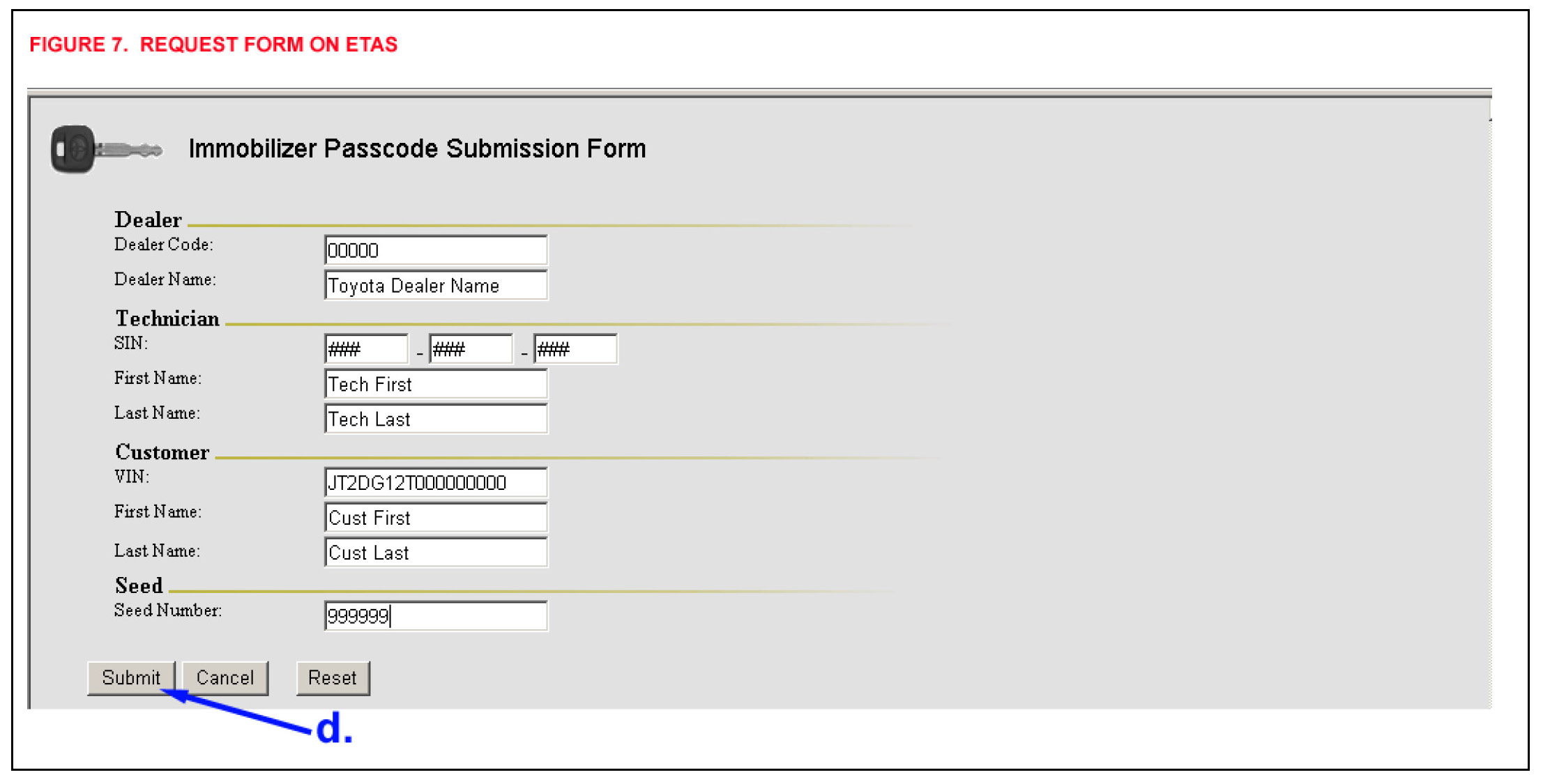Screen dimensions: 1550x784
Task: Click the customer Last Name field
Action: point(436,553)
